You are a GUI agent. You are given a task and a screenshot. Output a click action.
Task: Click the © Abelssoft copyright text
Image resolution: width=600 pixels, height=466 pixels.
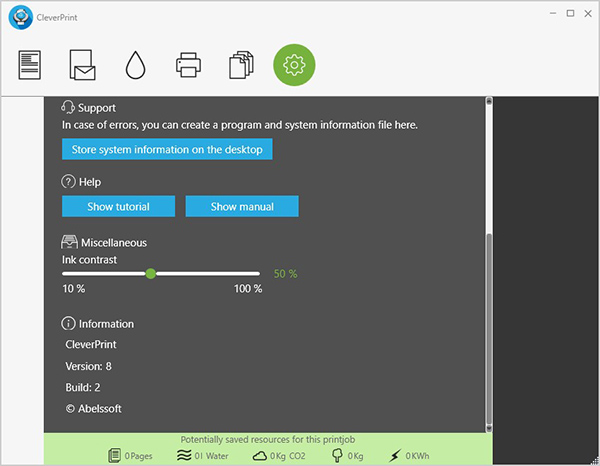pyautogui.click(x=94, y=409)
